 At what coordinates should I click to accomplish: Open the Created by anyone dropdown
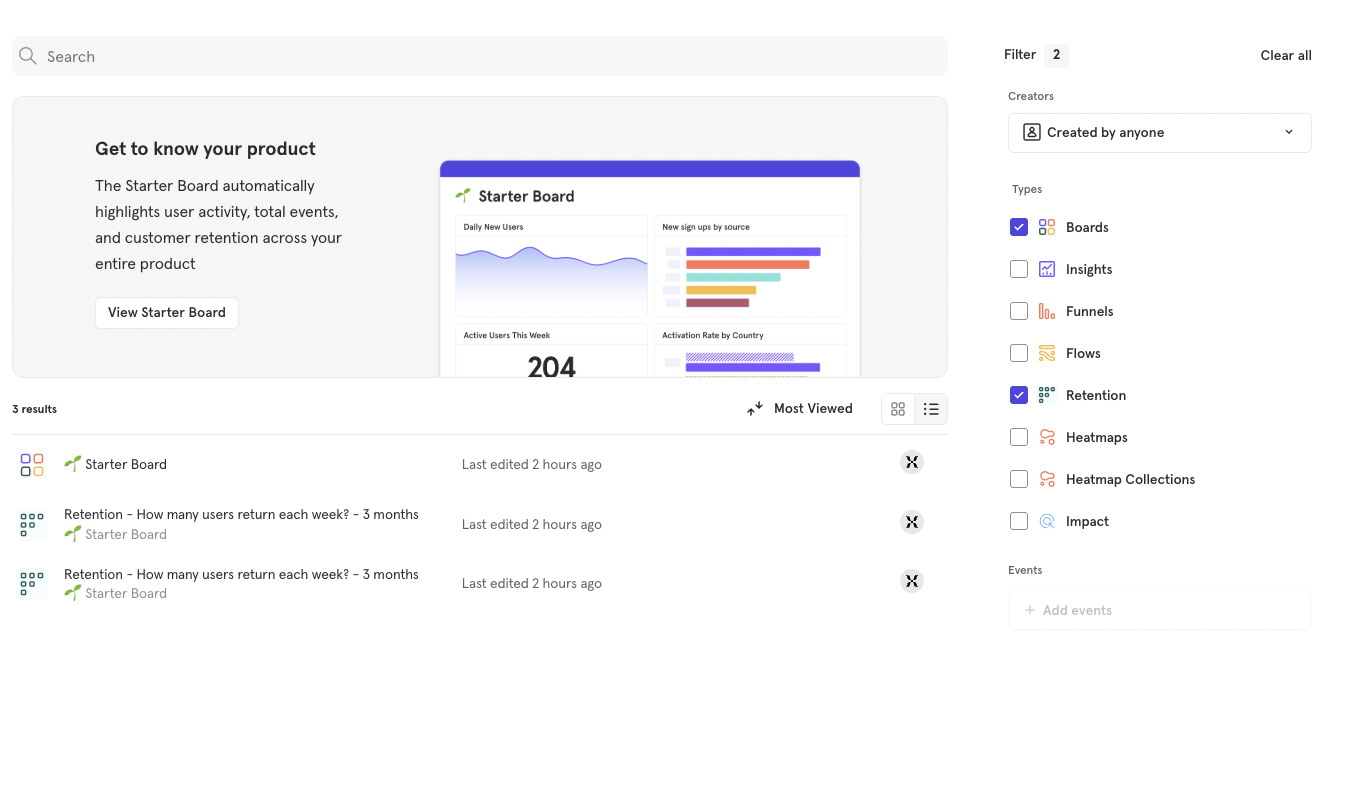(1159, 132)
